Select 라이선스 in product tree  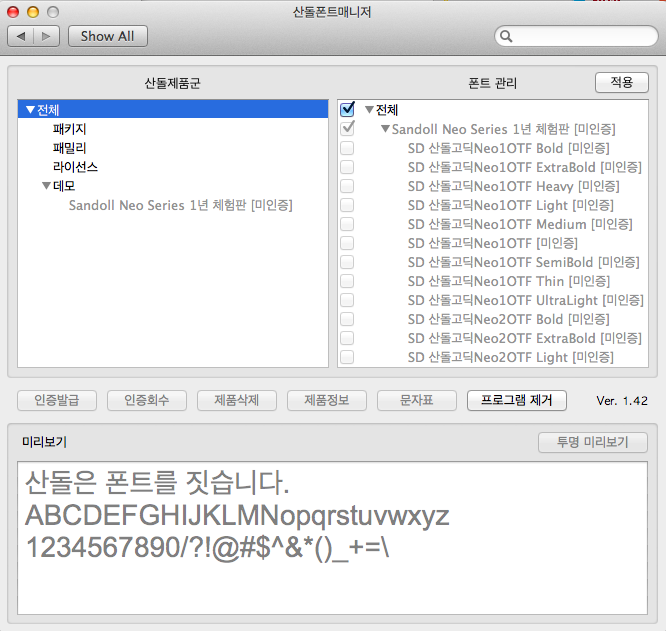tap(75, 167)
